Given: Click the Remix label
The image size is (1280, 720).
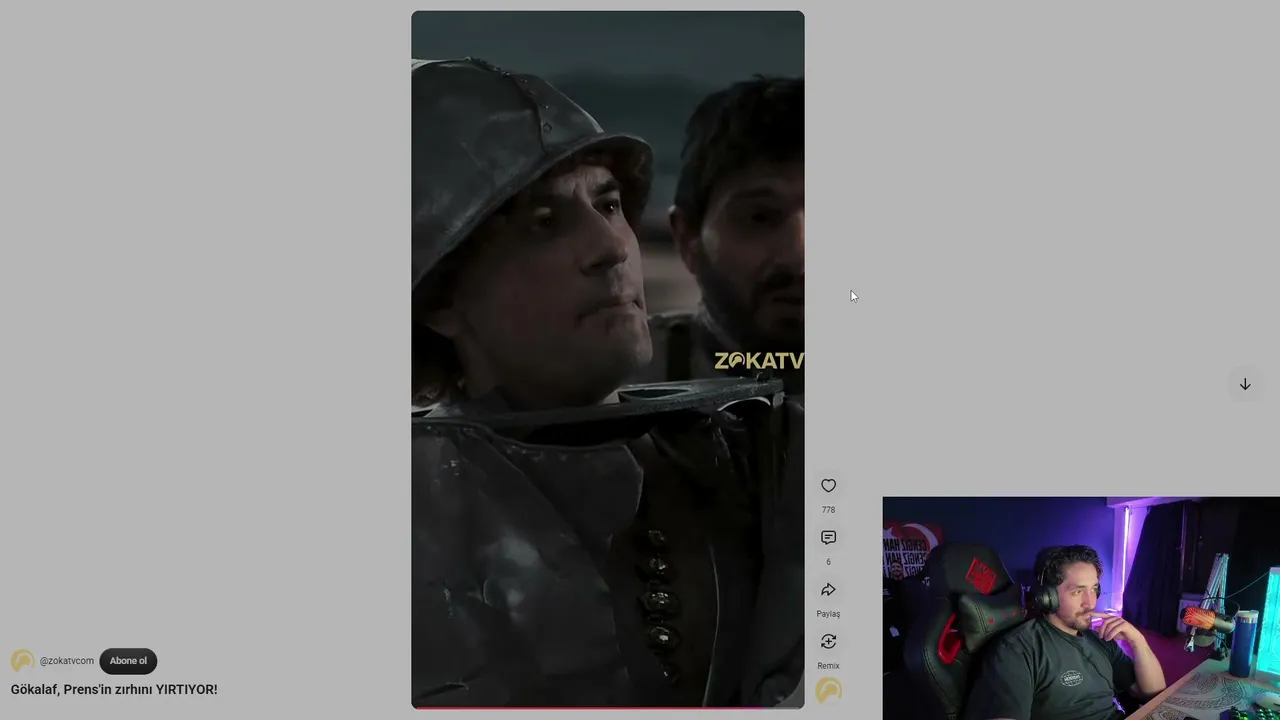Looking at the screenshot, I should [828, 666].
